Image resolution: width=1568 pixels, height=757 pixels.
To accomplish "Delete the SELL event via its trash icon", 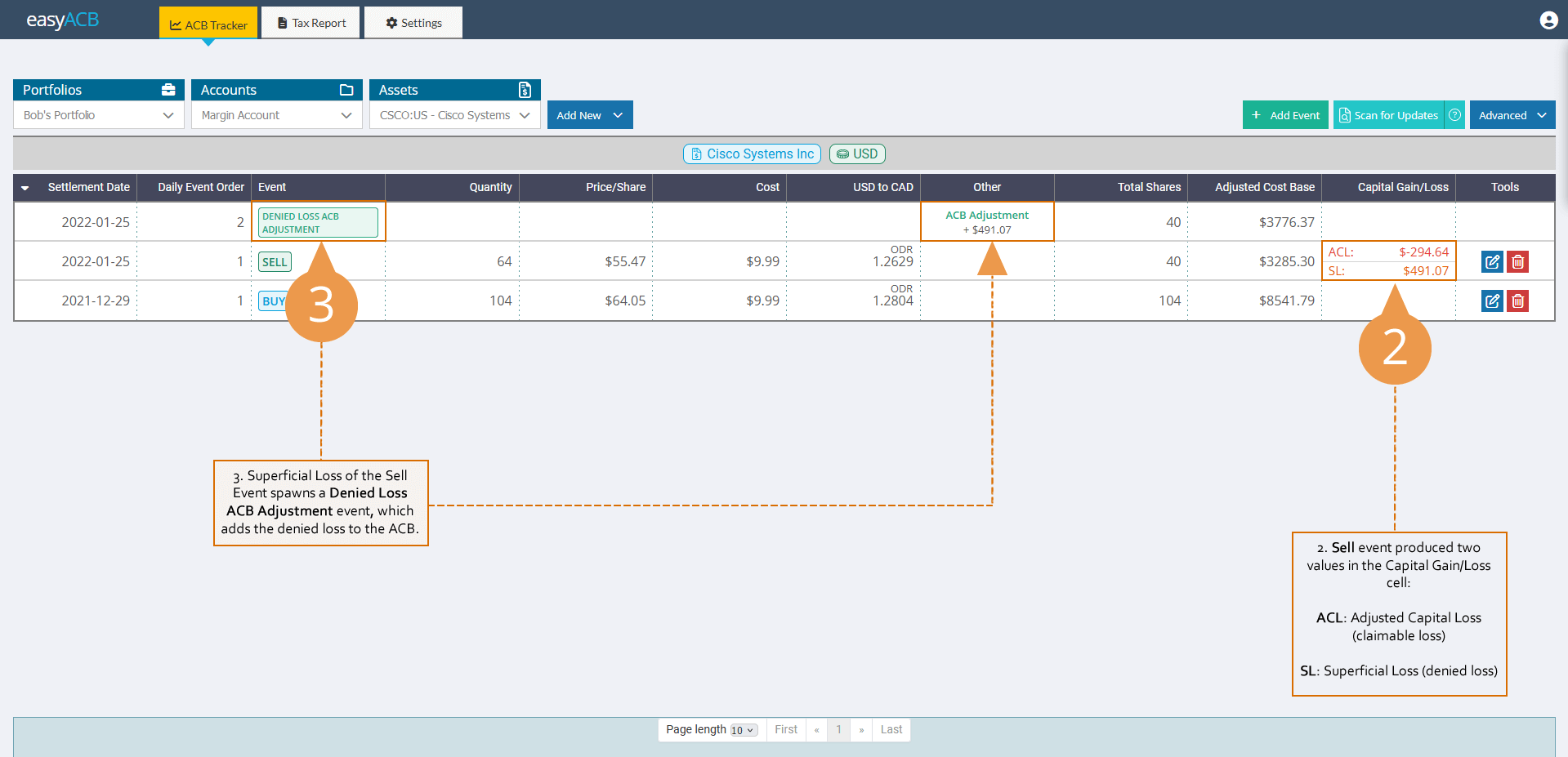I will [x=1517, y=261].
